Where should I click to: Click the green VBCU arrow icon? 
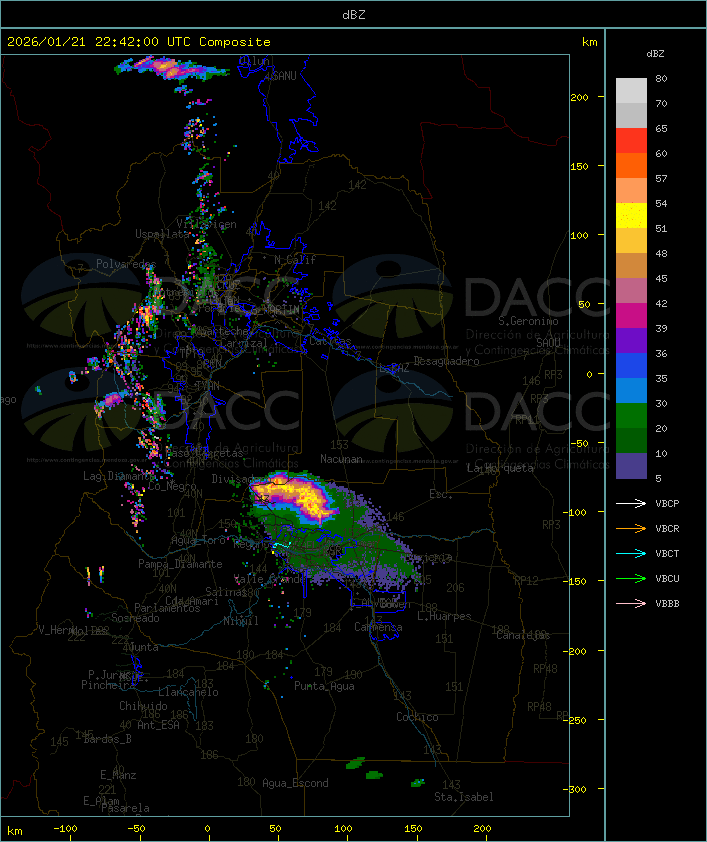[632, 578]
